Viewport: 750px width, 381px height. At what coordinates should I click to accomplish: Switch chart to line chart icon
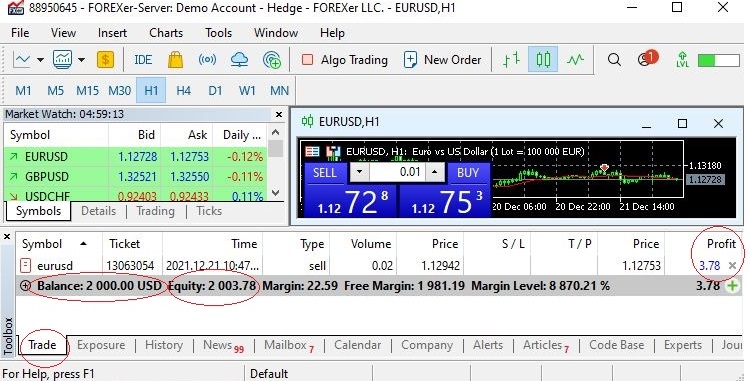(x=575, y=60)
